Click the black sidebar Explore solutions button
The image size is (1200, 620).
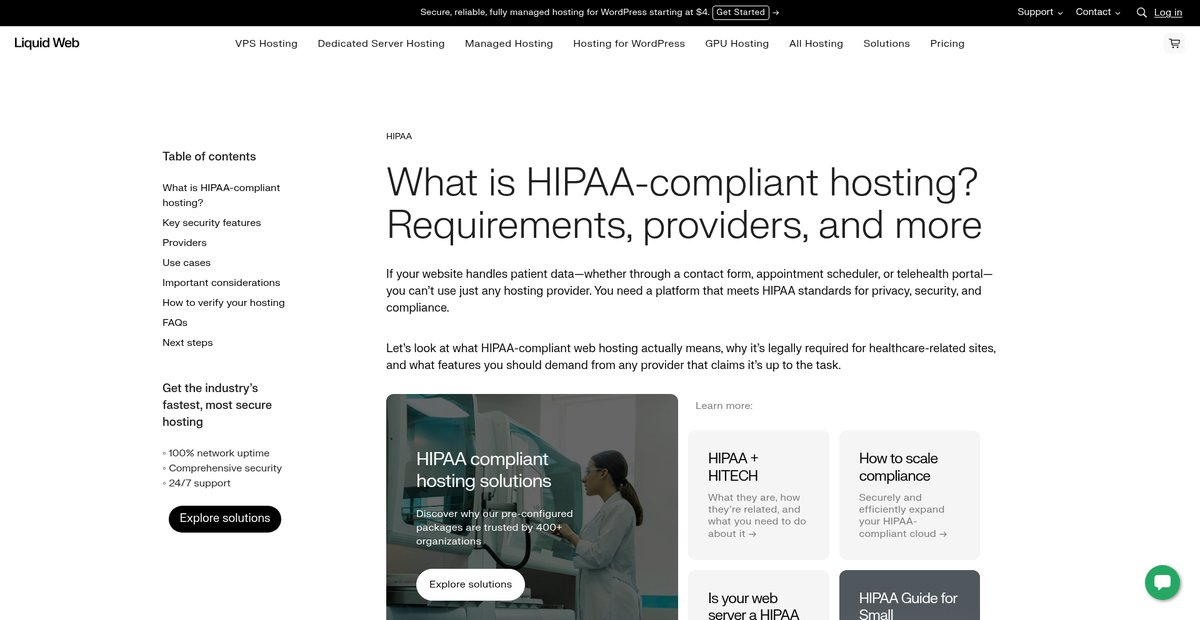coord(225,518)
